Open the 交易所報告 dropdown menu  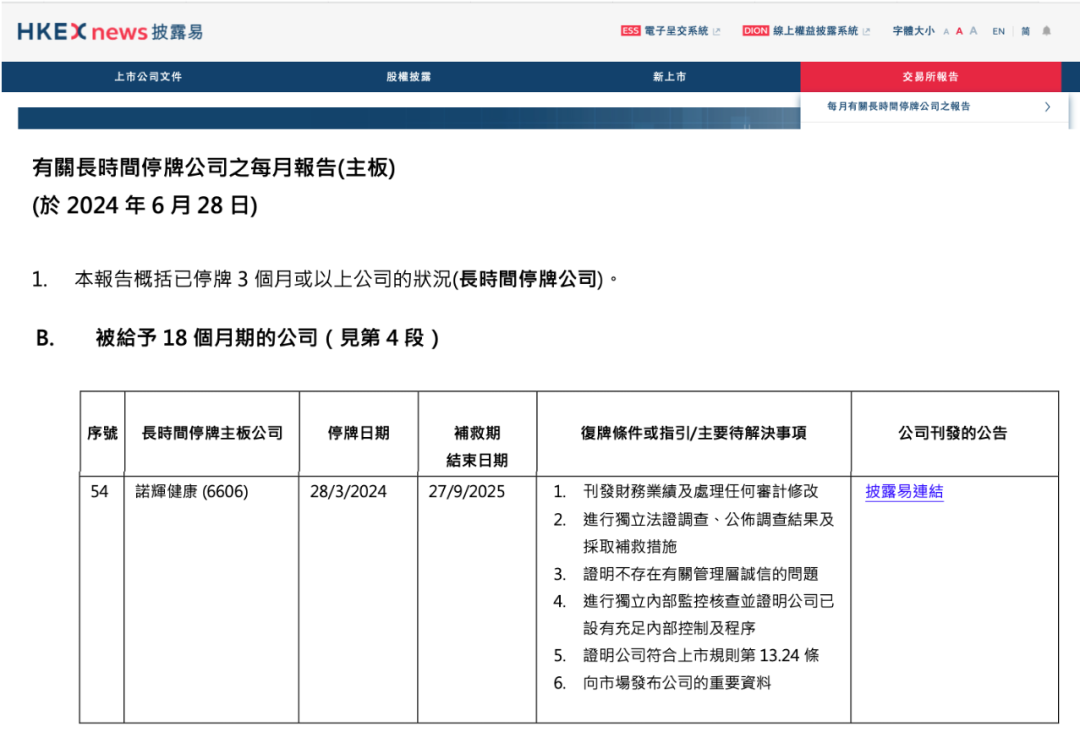point(930,77)
